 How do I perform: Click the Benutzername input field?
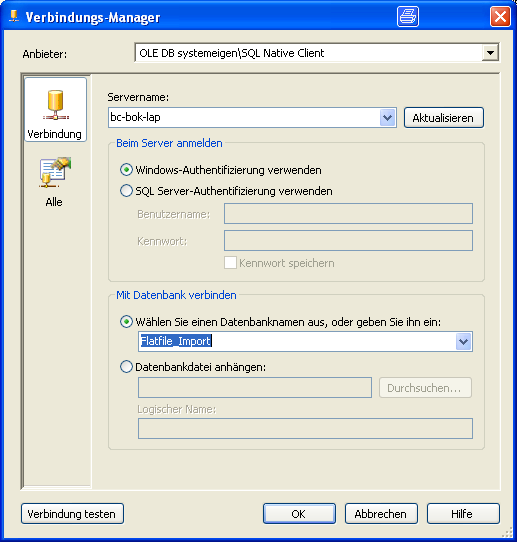[348, 213]
